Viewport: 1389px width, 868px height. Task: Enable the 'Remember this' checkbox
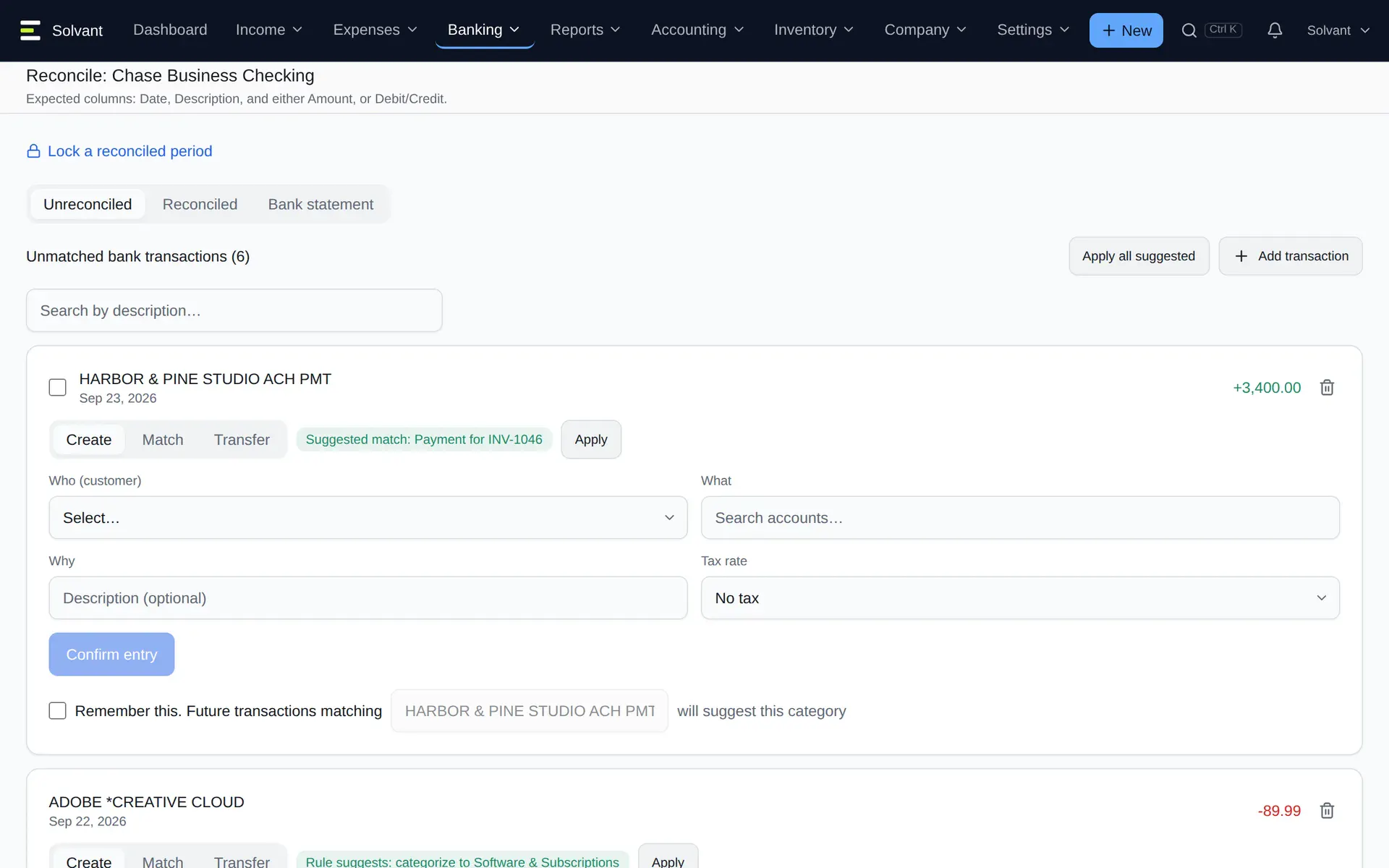tap(58, 711)
